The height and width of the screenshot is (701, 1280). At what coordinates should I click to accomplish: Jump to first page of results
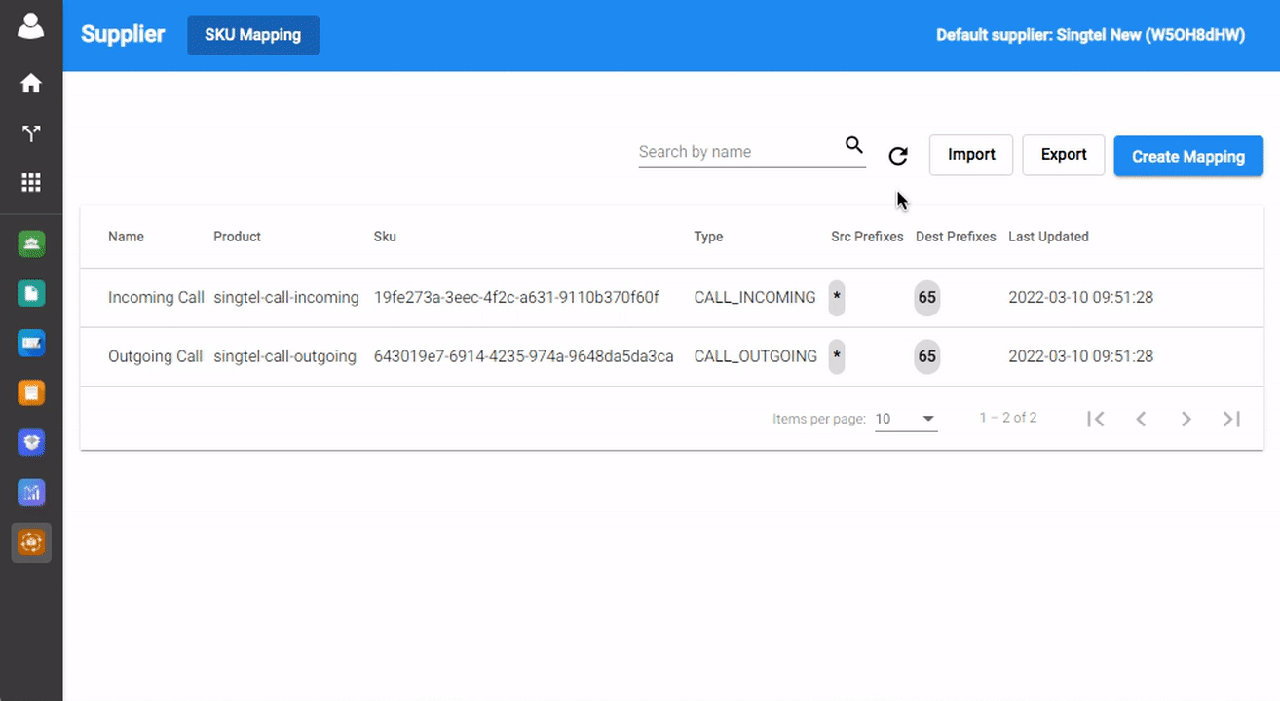tap(1096, 419)
